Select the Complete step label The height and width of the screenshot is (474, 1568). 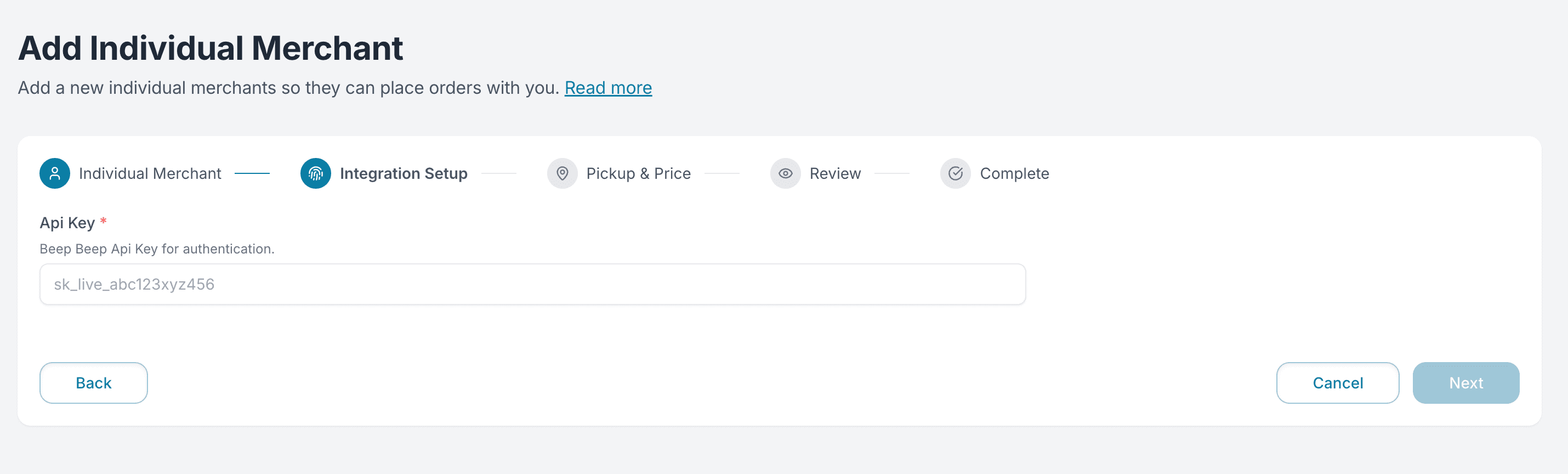pyautogui.click(x=1014, y=174)
